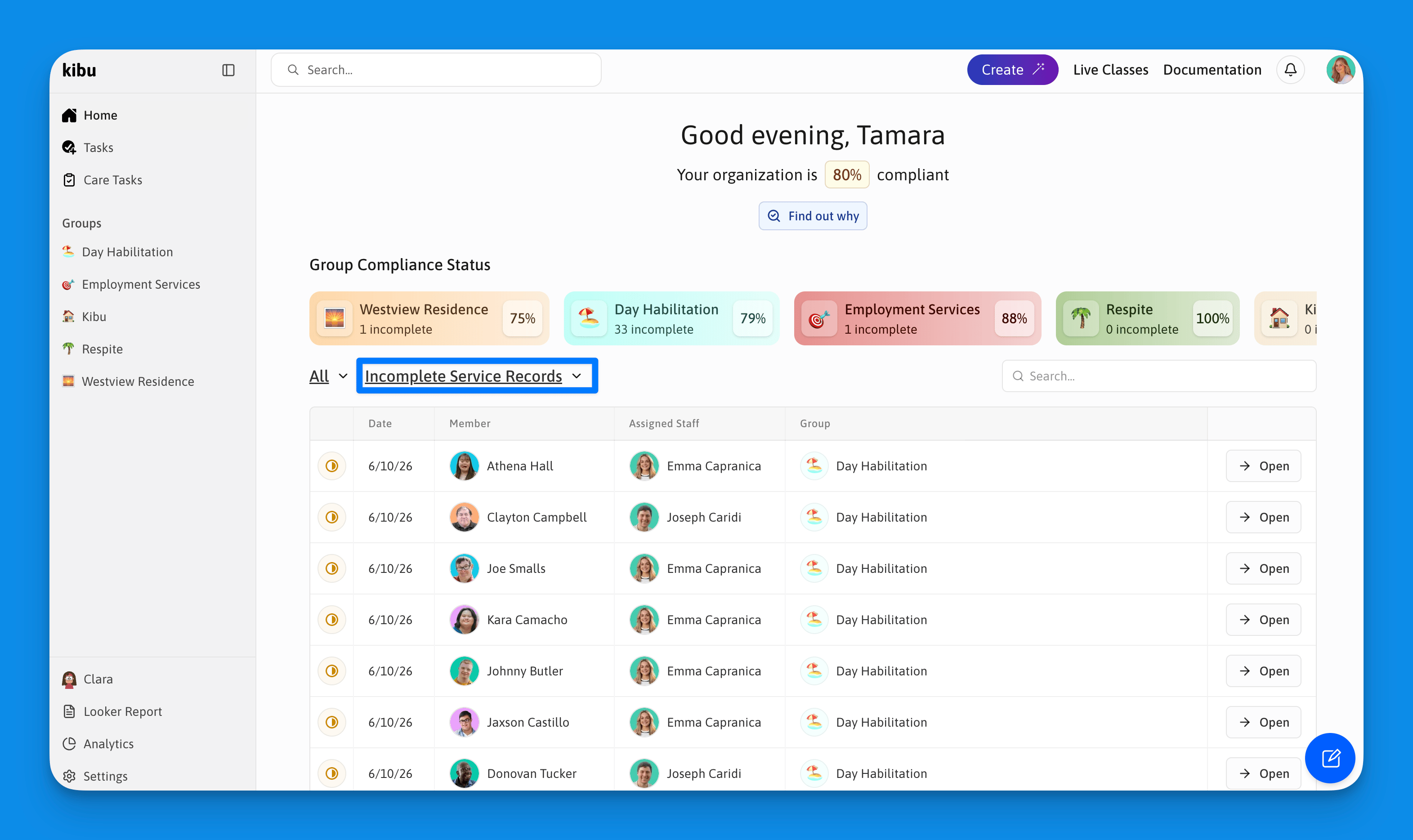Open Donovan Tucker's service record
The width and height of the screenshot is (1413, 840).
(x=1263, y=773)
